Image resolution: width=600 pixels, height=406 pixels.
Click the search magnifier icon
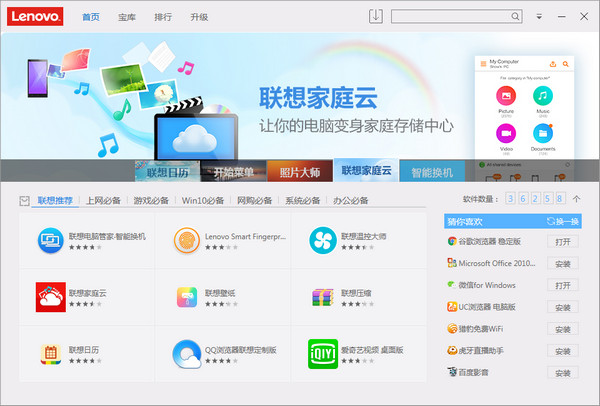(515, 16)
